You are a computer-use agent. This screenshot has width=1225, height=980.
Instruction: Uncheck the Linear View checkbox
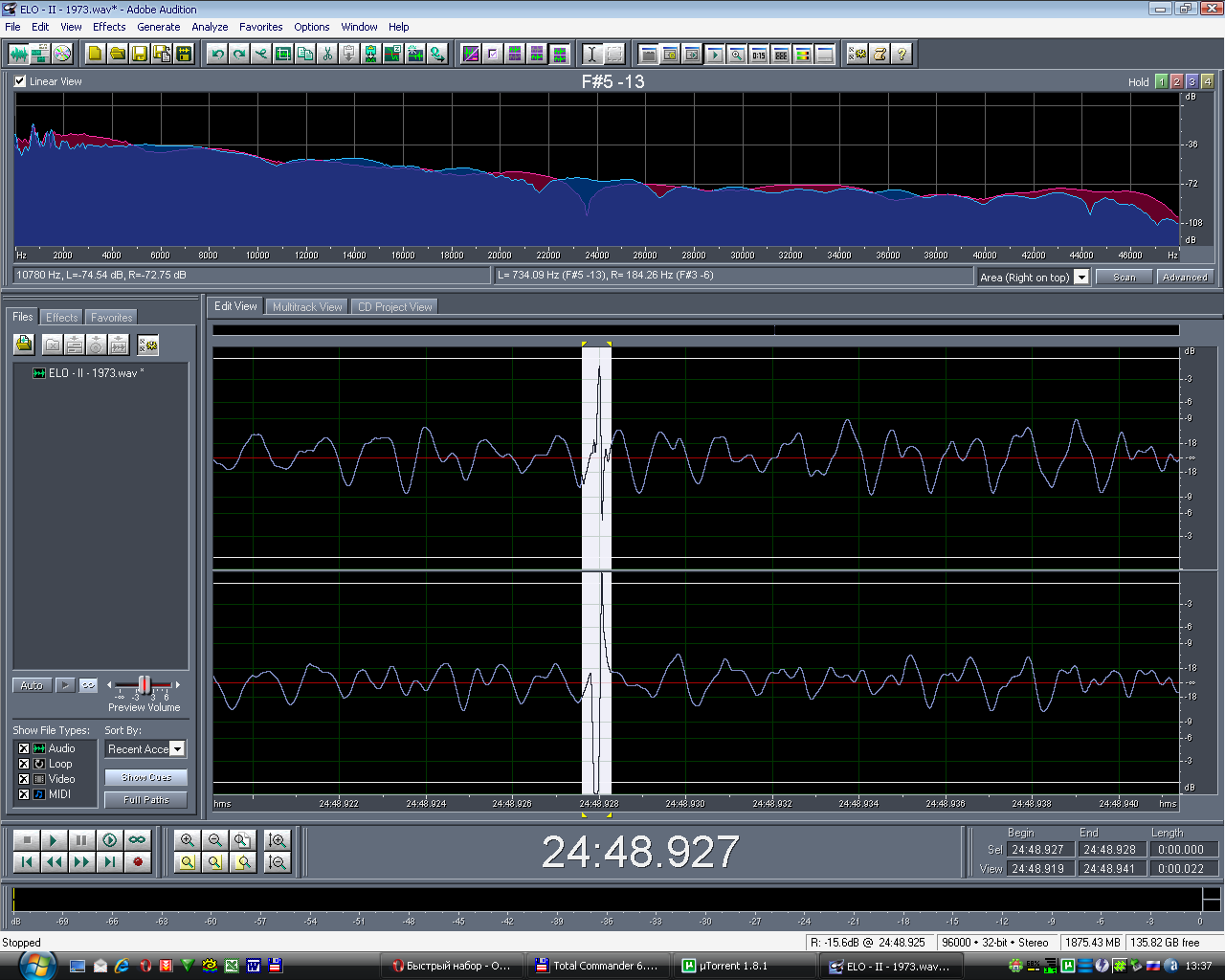pos(20,81)
